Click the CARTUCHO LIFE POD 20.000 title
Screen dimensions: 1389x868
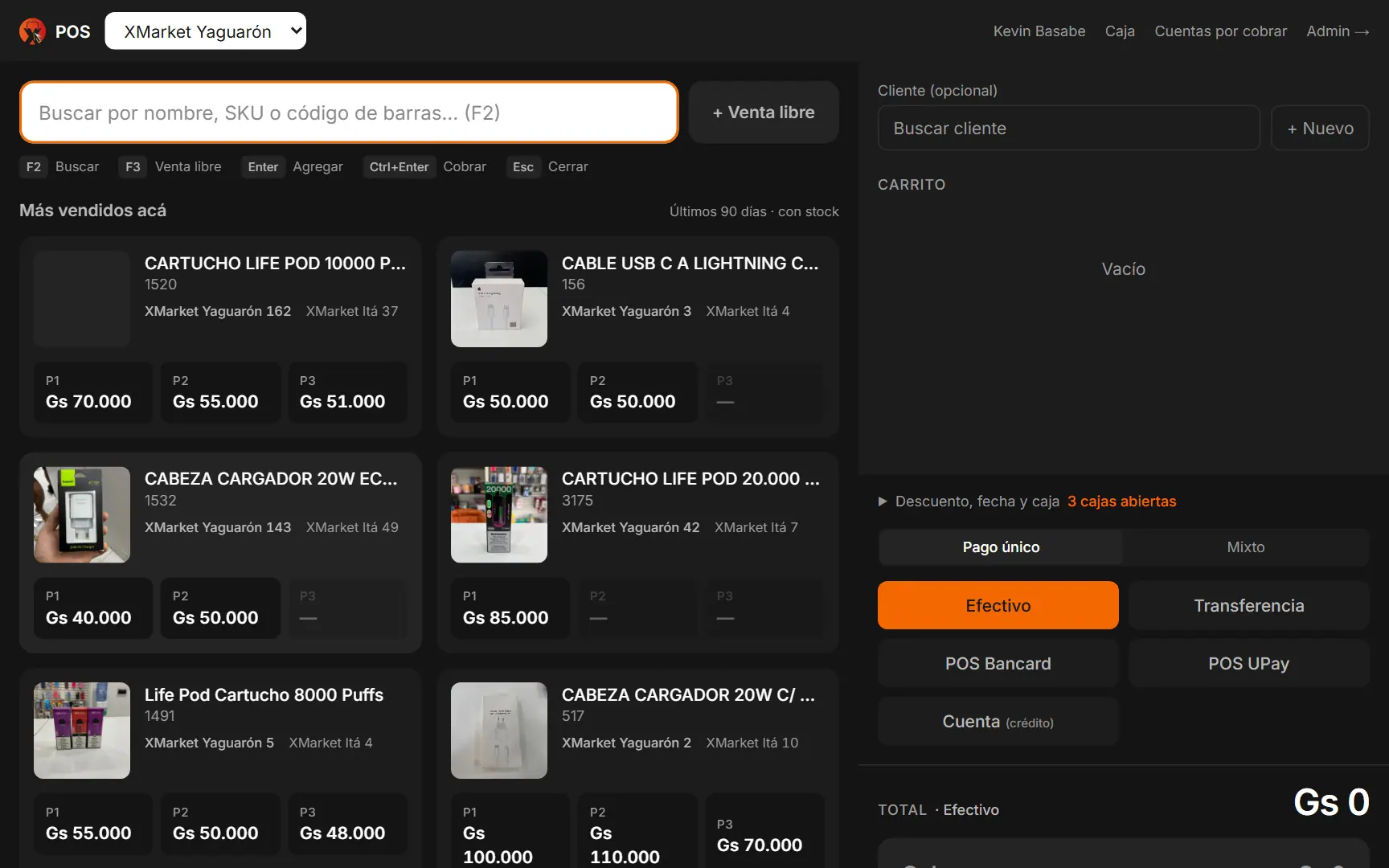coord(690,478)
